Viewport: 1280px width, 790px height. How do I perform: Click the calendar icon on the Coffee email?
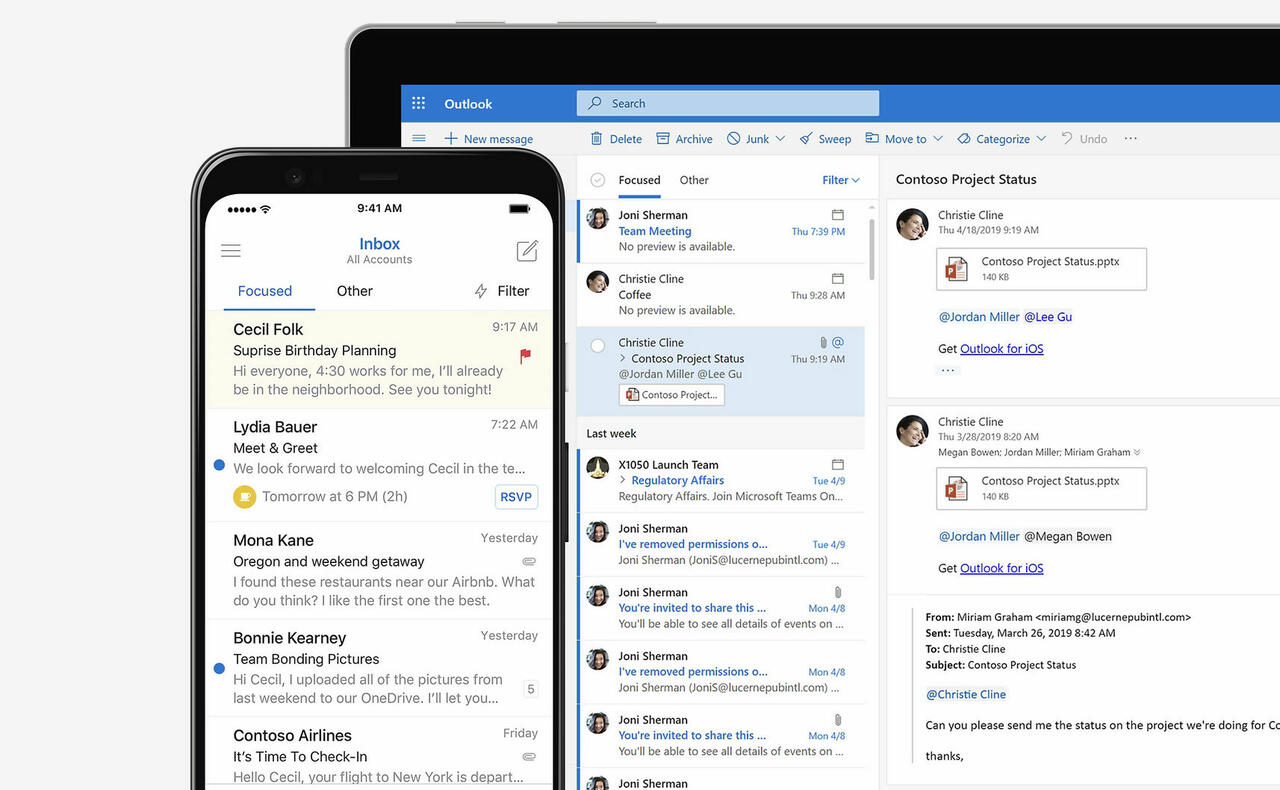tap(838, 278)
